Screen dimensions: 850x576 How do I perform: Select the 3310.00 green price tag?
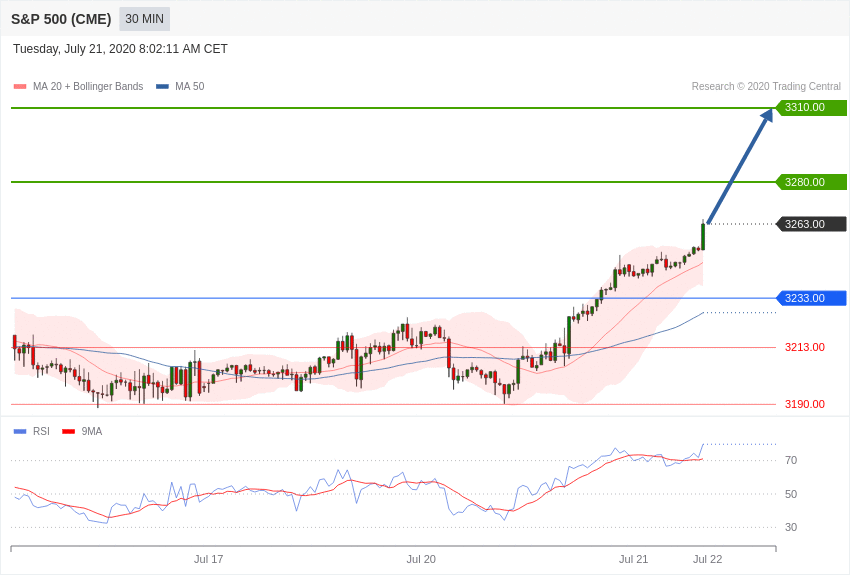811,108
